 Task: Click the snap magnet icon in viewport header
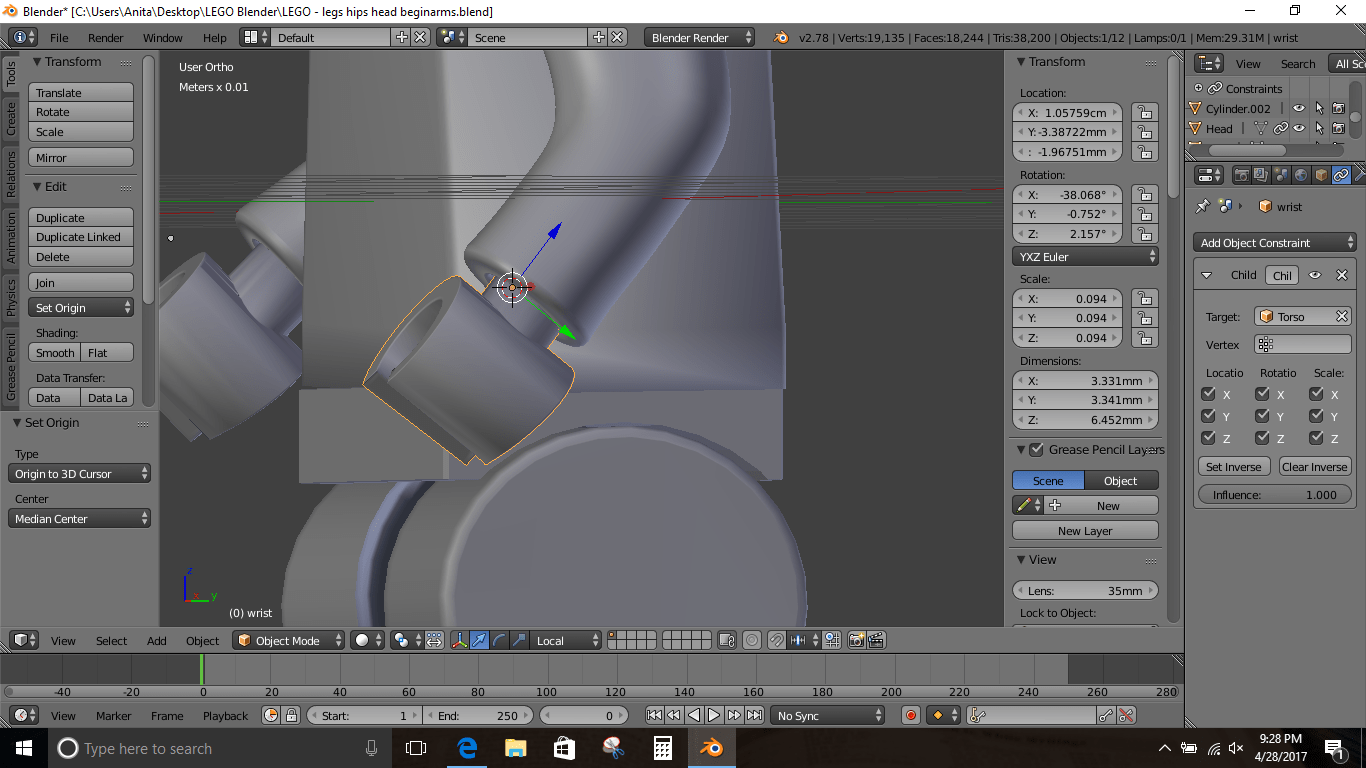[776, 641]
